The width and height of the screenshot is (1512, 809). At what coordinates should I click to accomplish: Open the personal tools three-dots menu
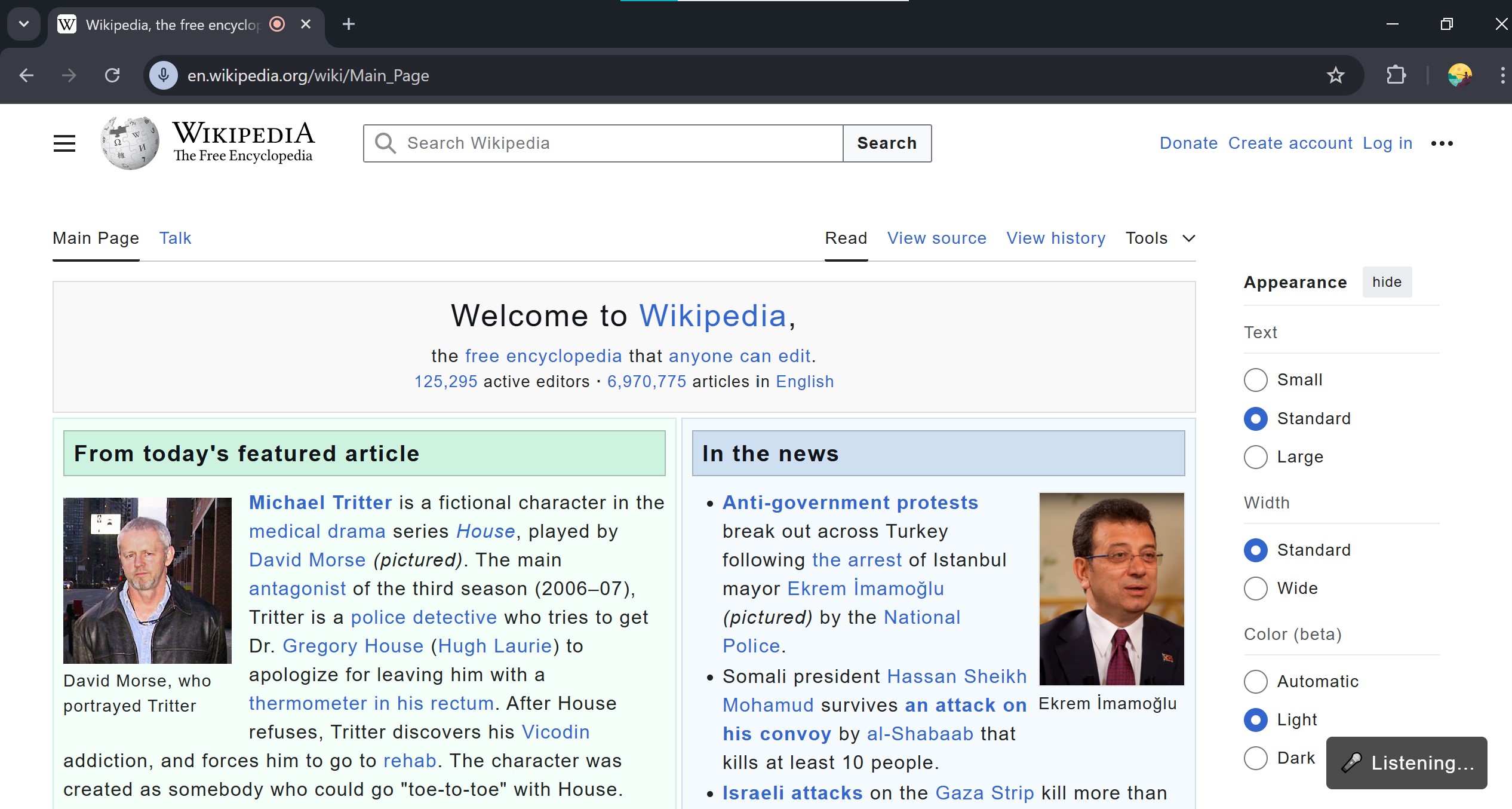tap(1442, 143)
